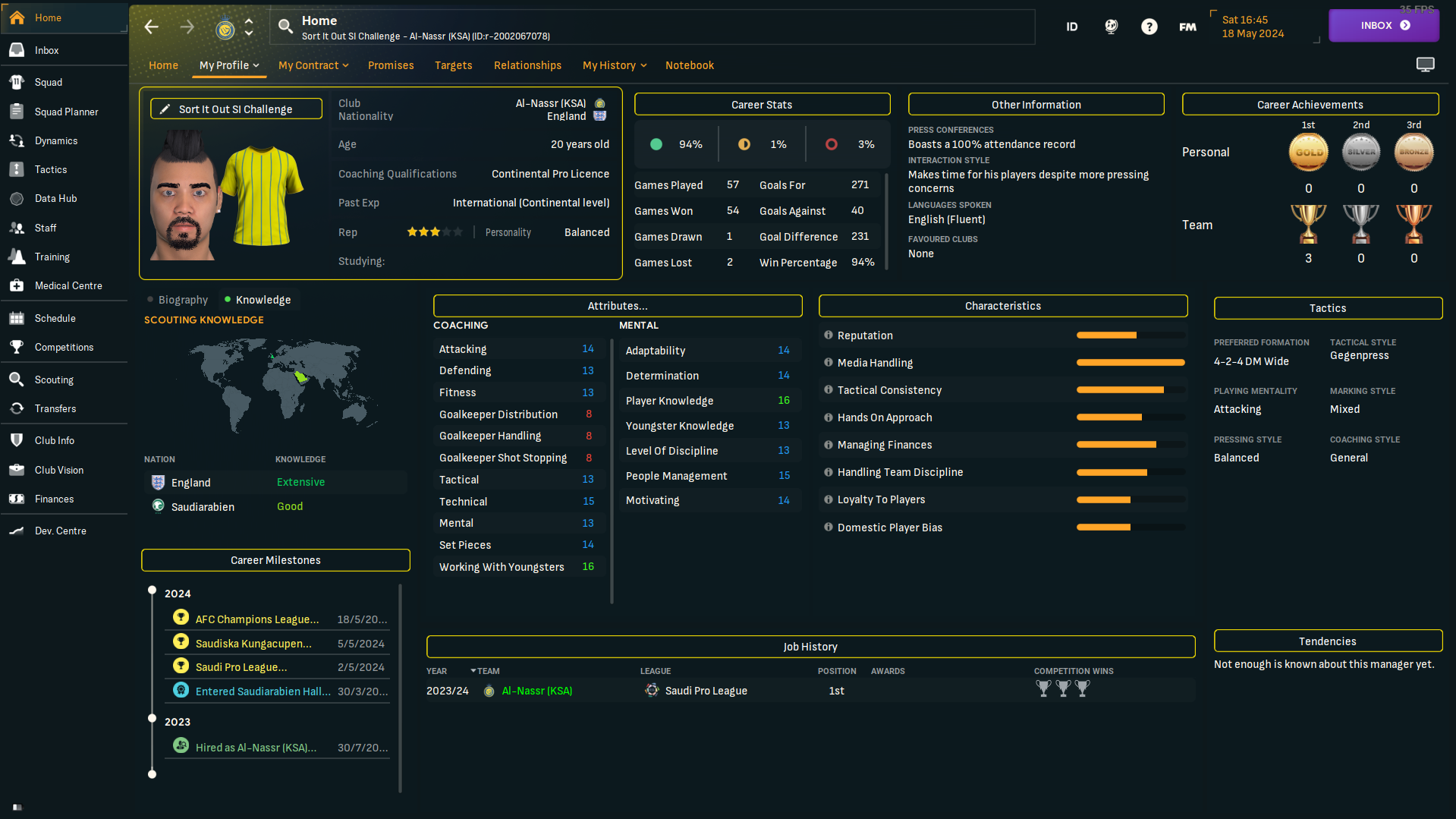Open the Dynamics sidebar icon
Screen dimensions: 1456x819
[17, 140]
